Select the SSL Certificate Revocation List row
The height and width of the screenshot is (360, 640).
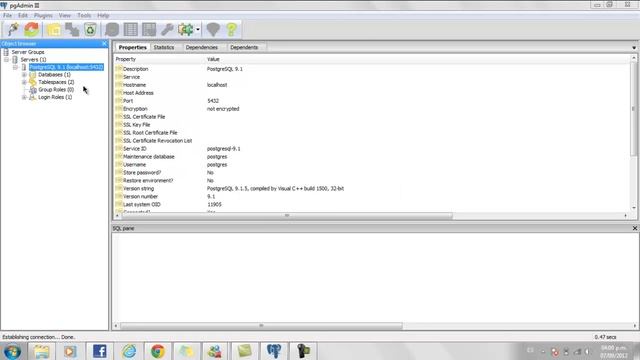tap(372, 141)
